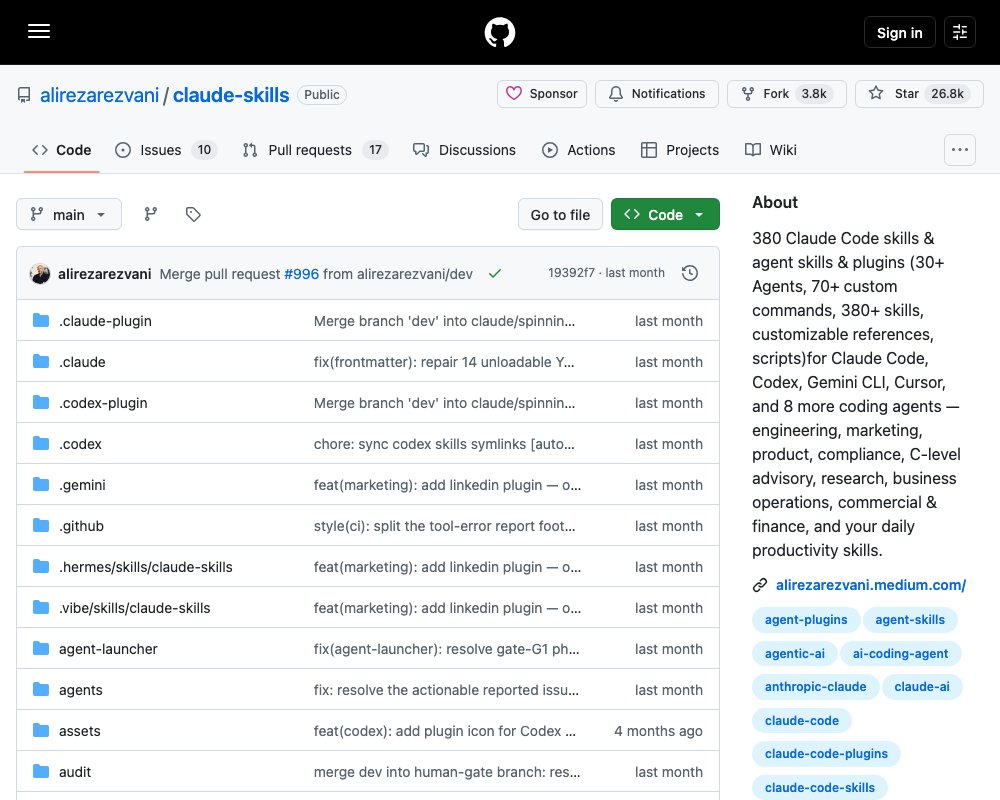Open the three-dot more tabs menu
Image resolution: width=1000 pixels, height=800 pixels.
pyautogui.click(x=960, y=150)
